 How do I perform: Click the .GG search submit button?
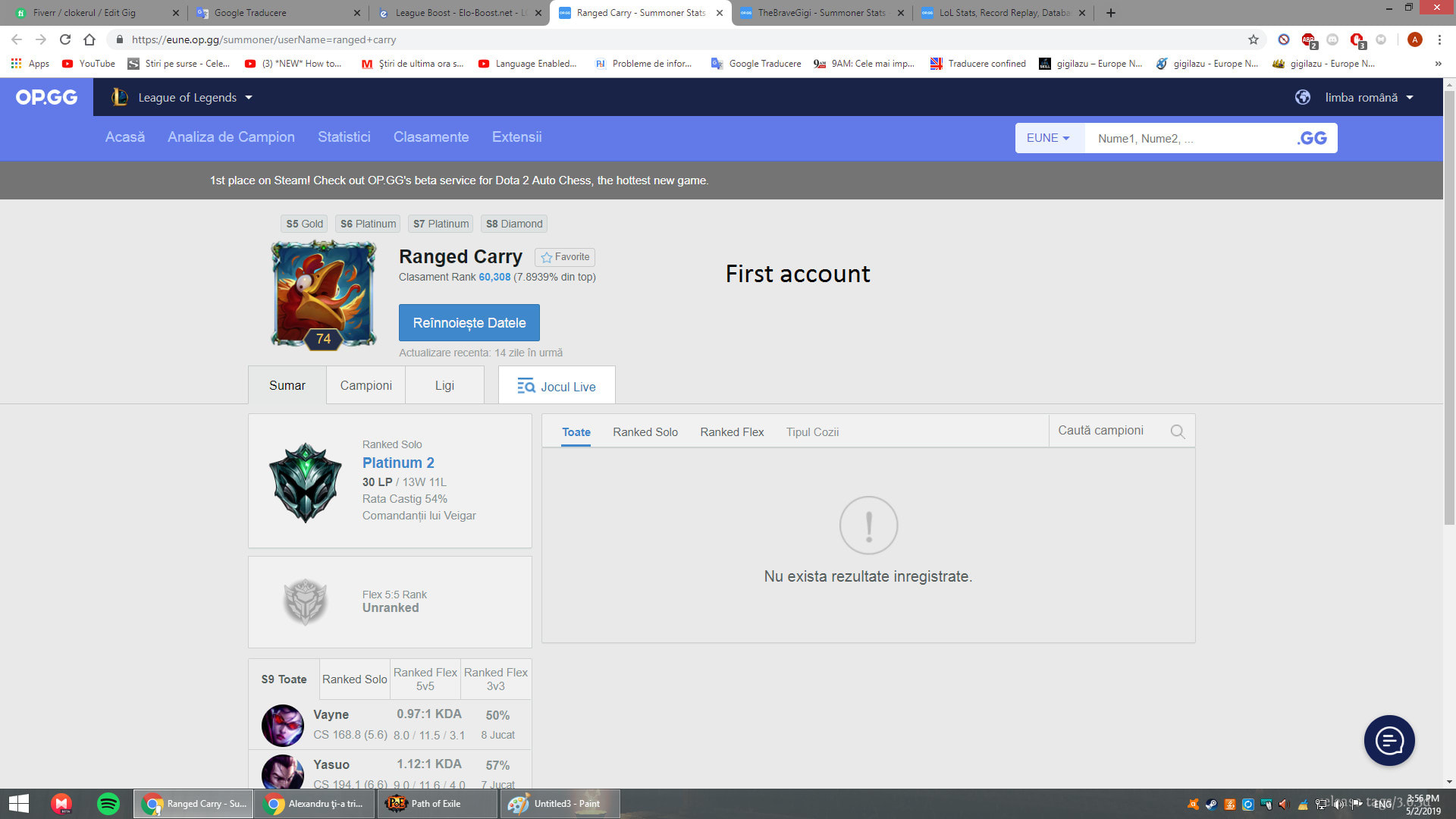point(1312,138)
